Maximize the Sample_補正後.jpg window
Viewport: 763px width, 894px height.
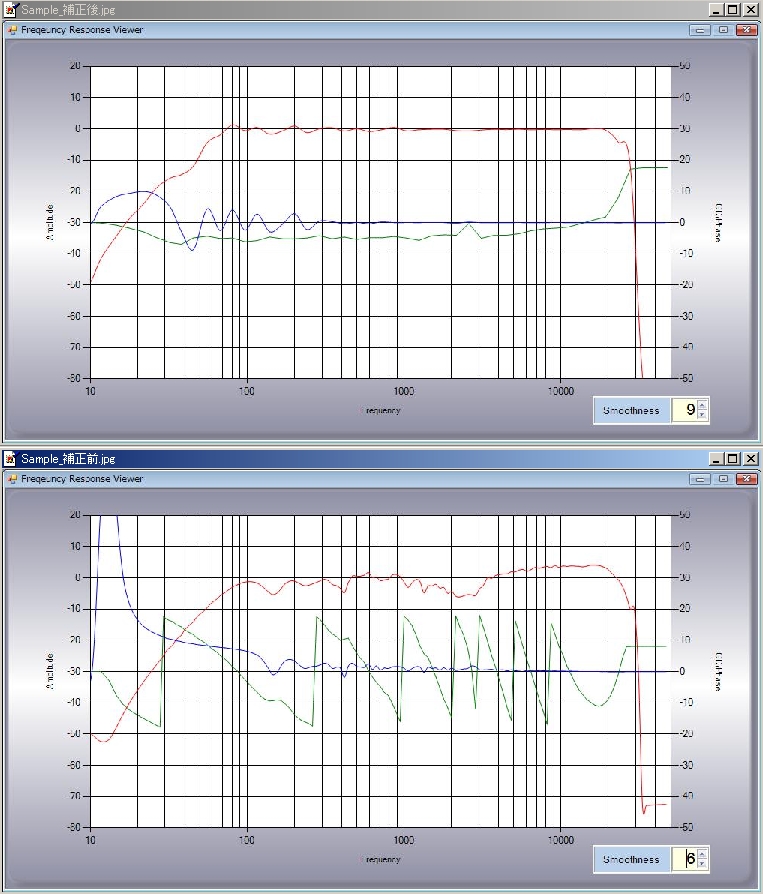click(733, 9)
